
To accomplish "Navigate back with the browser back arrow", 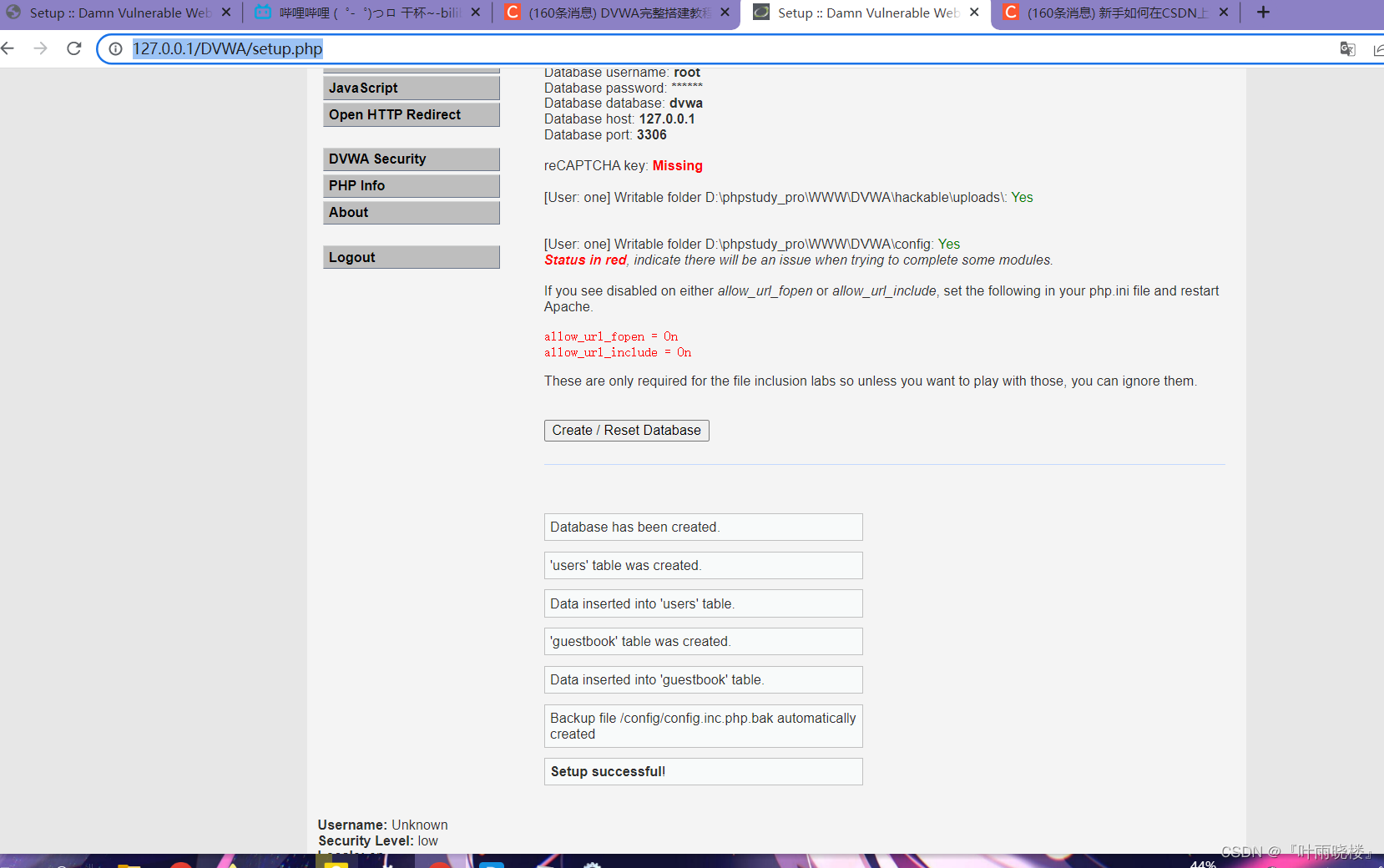I will (x=8, y=48).
